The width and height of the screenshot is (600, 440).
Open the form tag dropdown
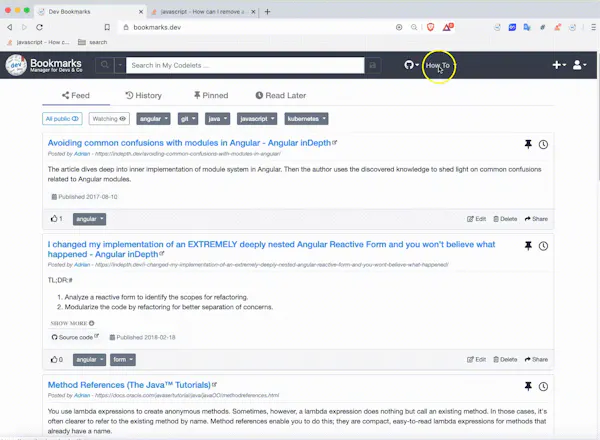[x=123, y=360]
